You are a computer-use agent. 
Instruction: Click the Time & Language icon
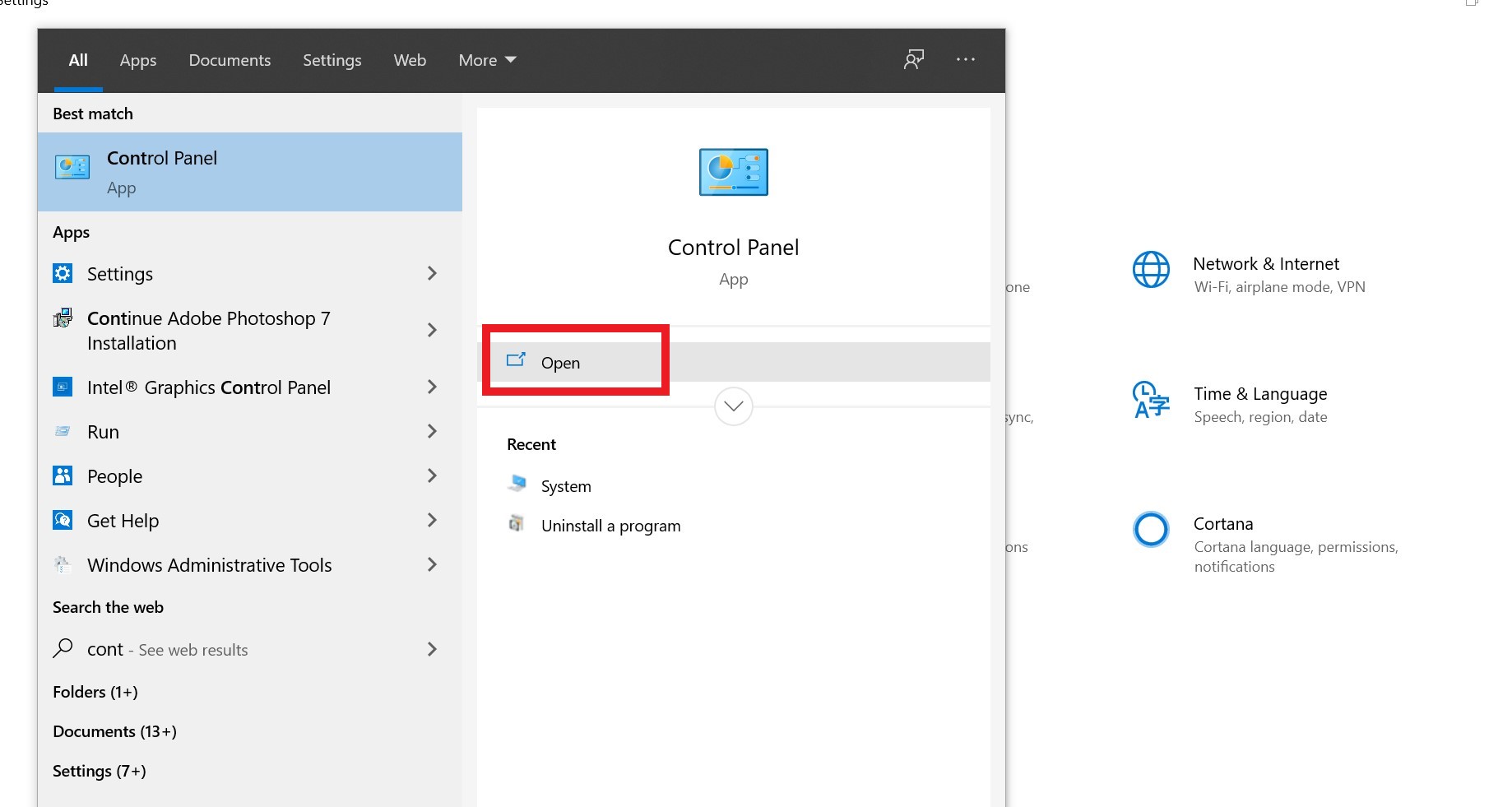pyautogui.click(x=1151, y=400)
